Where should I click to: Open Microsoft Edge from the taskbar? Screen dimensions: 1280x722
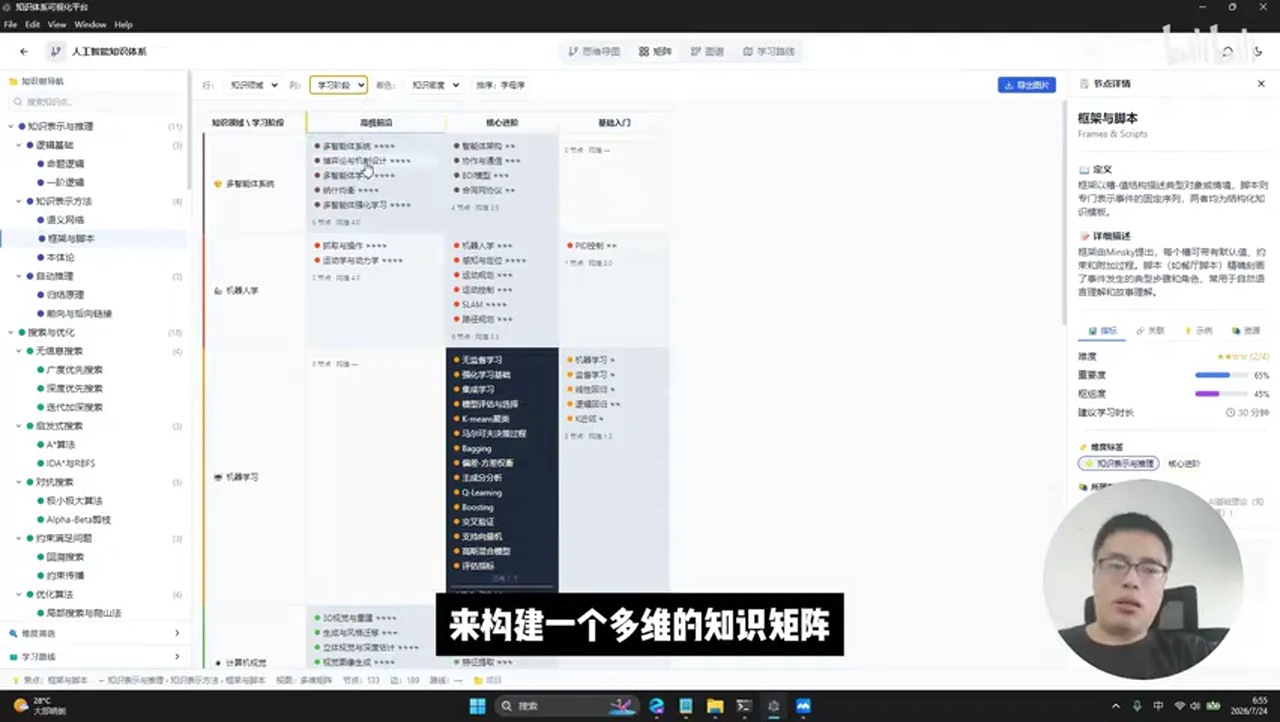[656, 706]
